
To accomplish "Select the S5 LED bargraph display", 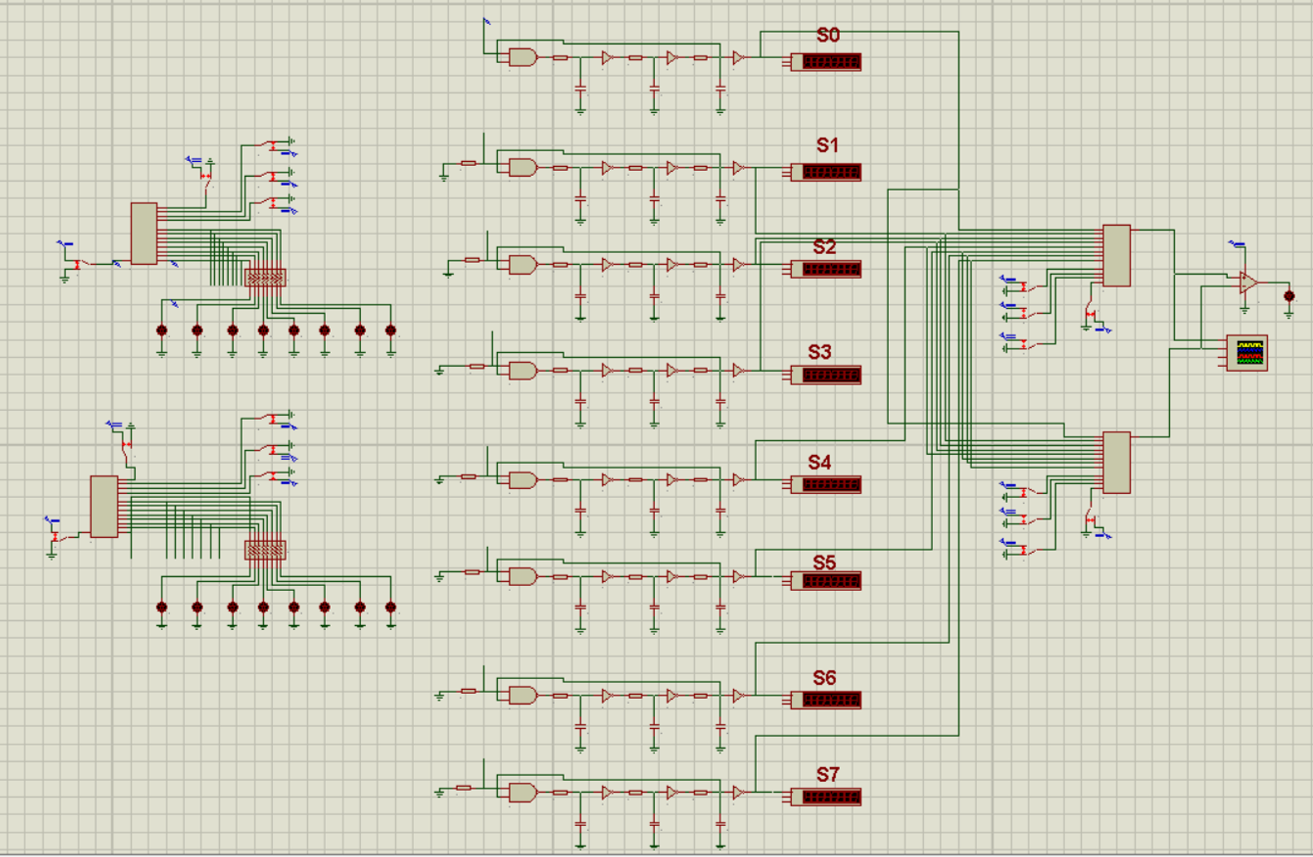I will pos(825,580).
